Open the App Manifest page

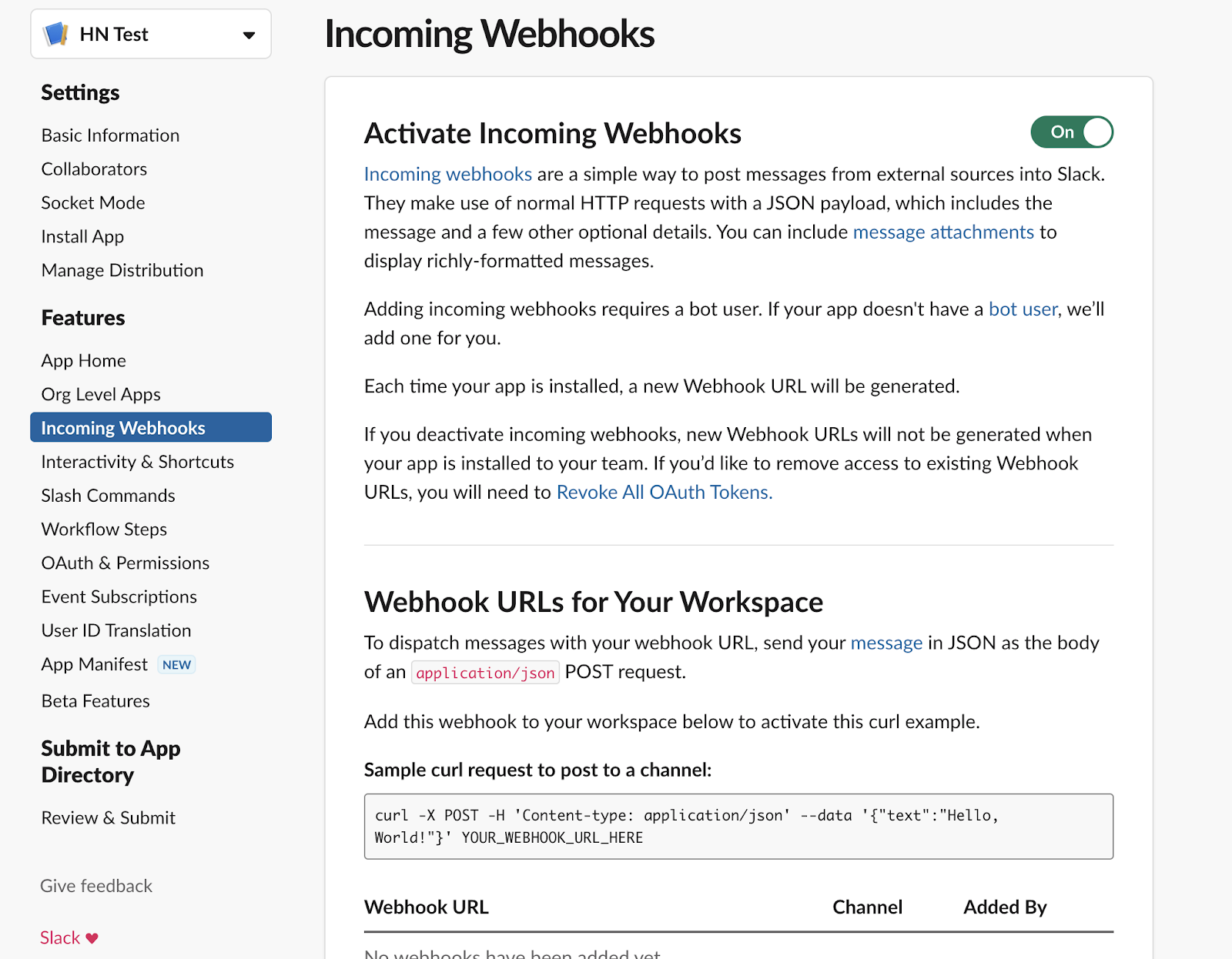(x=93, y=663)
